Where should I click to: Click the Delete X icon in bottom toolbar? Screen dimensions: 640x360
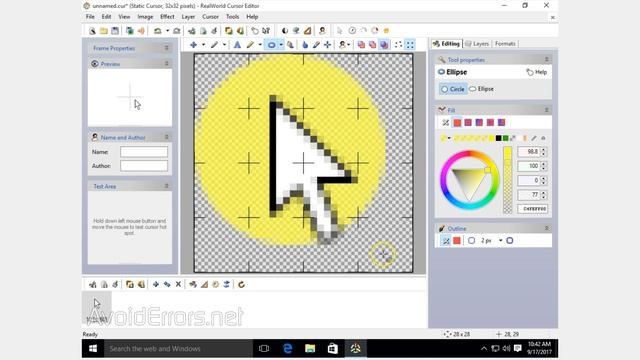[x=178, y=284]
